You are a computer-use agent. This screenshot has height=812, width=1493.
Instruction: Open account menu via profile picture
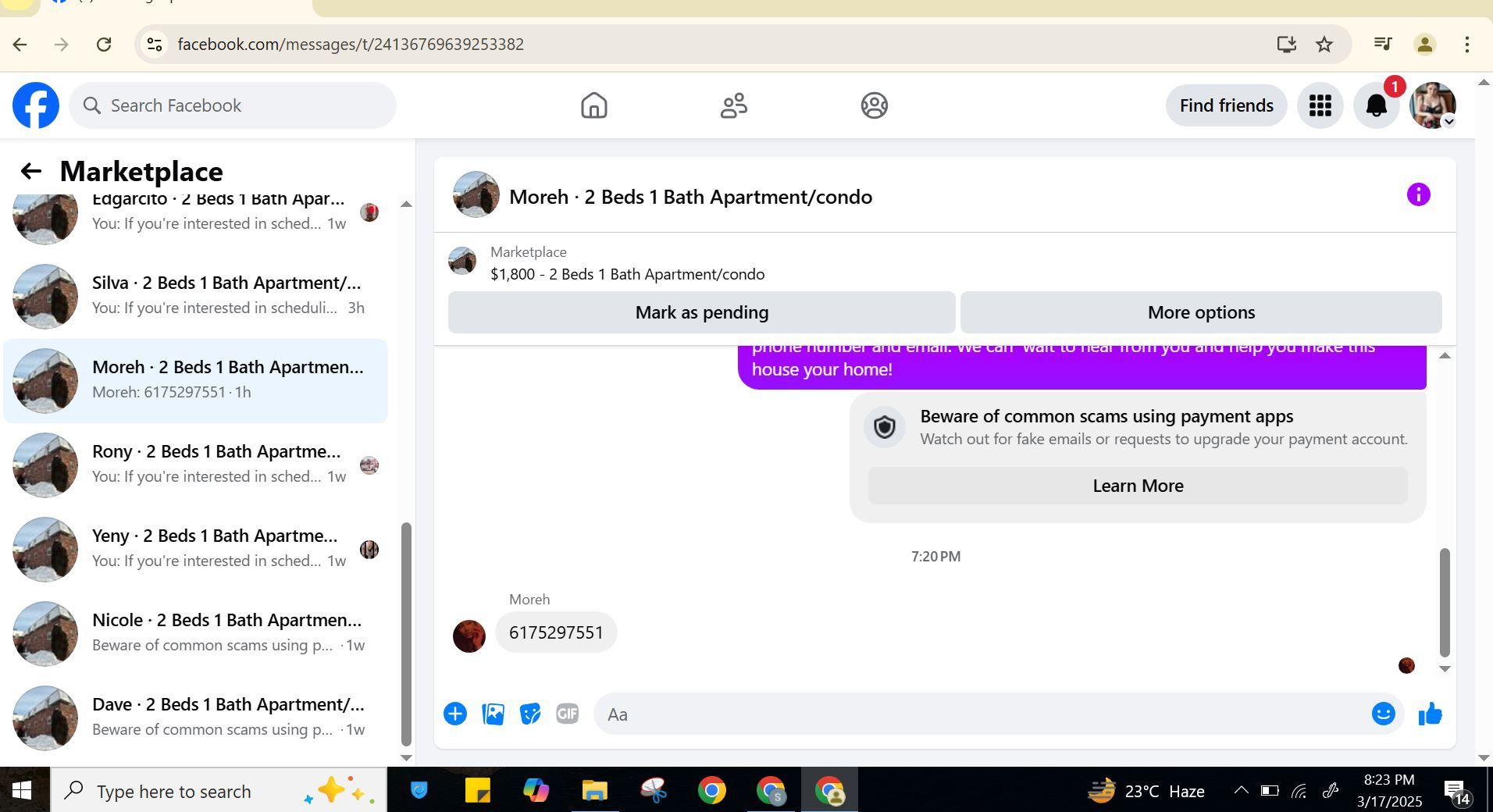coord(1433,105)
